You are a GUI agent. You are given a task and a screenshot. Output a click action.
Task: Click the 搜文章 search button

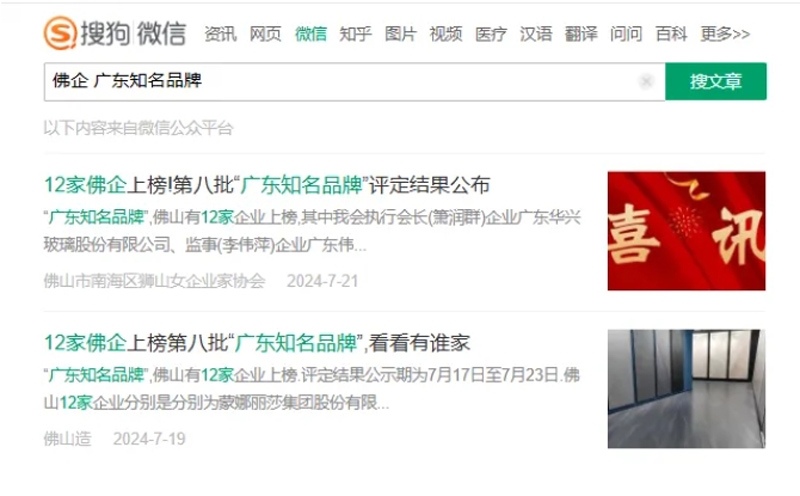point(716,81)
